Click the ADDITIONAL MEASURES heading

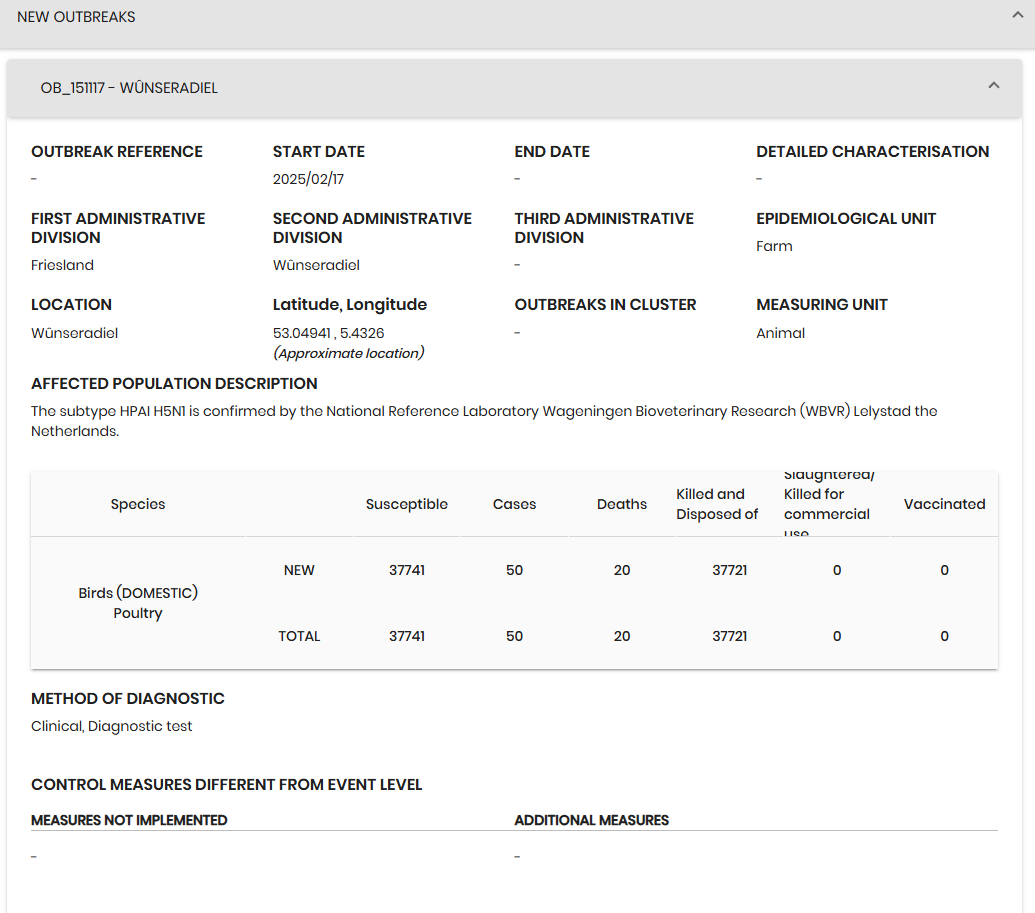point(591,820)
